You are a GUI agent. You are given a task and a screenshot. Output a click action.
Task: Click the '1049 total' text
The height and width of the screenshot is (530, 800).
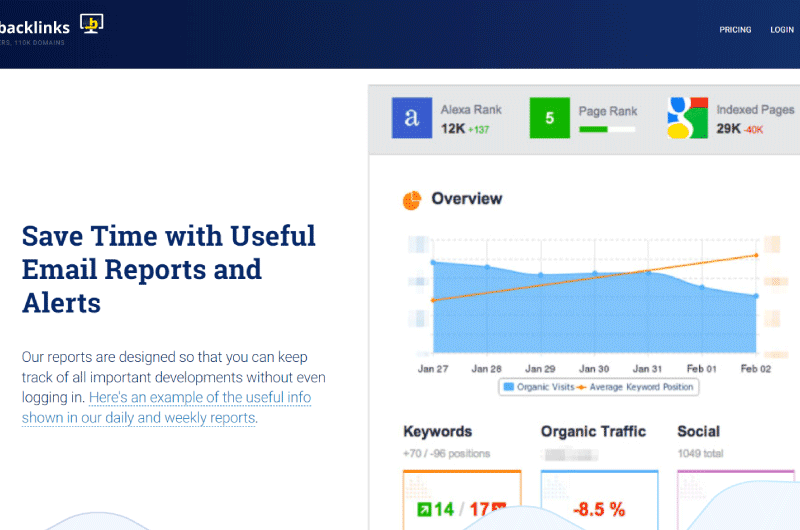(x=700, y=453)
